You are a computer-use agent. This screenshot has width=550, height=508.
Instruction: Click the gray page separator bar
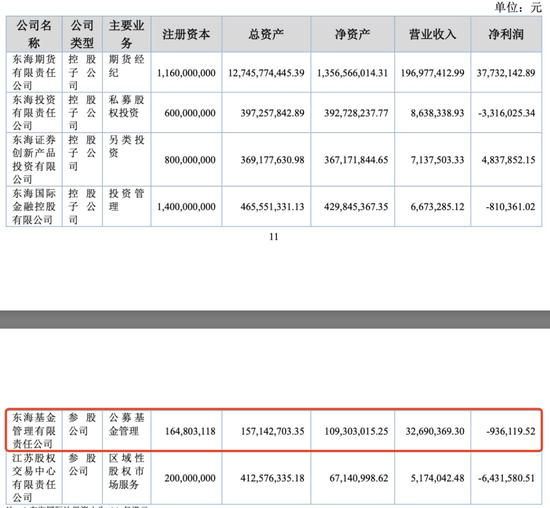275,319
